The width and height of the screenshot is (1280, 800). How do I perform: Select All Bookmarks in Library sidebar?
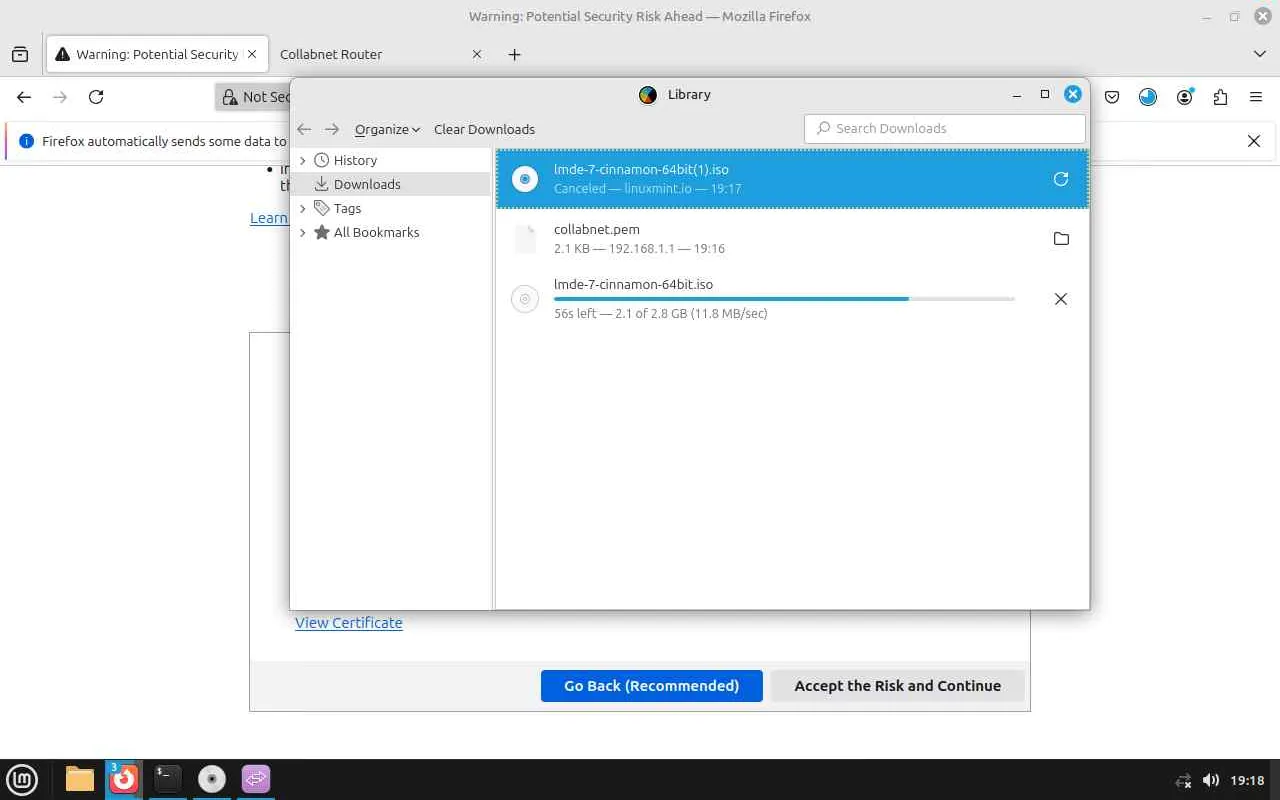(x=391, y=232)
